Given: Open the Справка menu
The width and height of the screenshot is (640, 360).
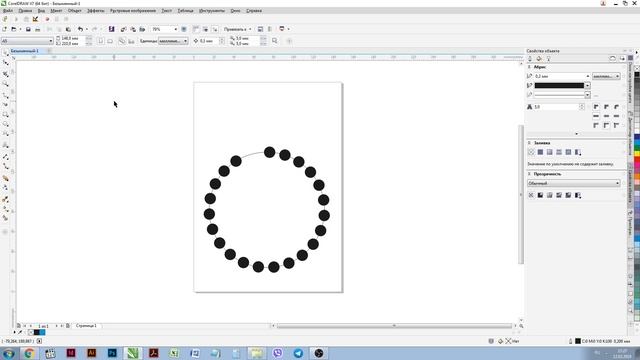Looking at the screenshot, I should pyautogui.click(x=254, y=11).
